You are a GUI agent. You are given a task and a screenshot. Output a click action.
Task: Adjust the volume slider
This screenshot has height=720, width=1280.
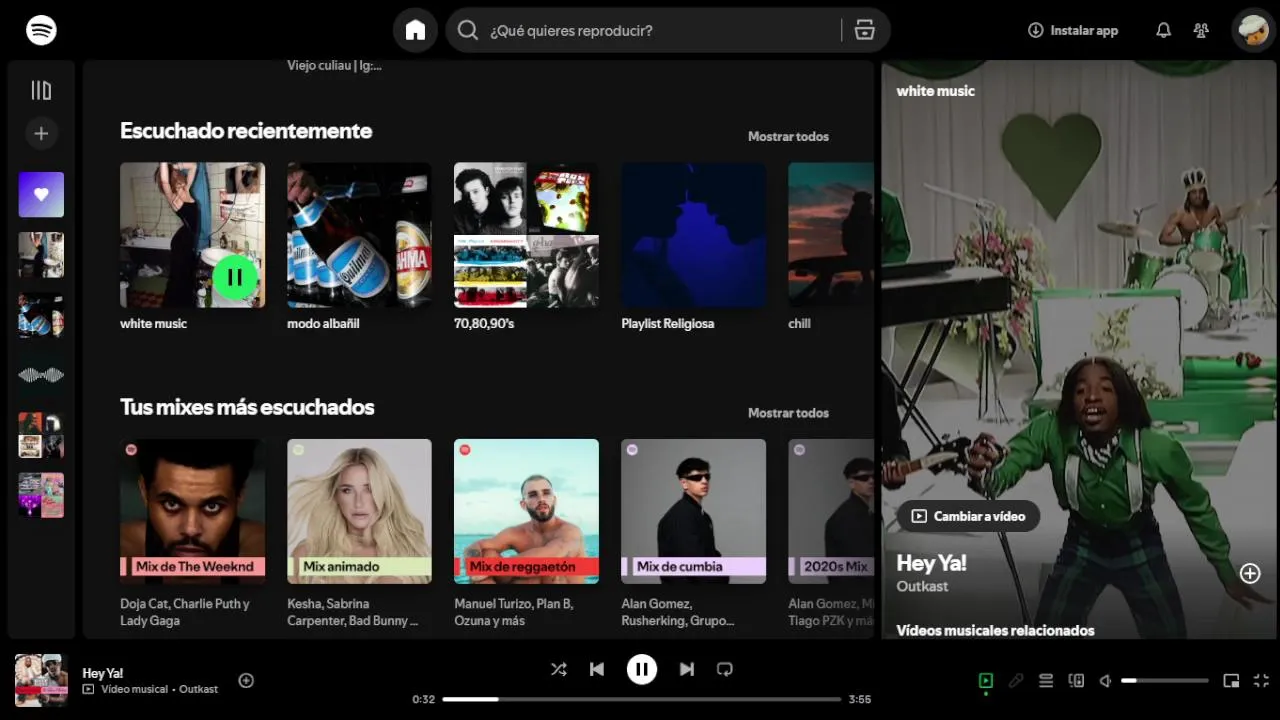[x=1165, y=681]
